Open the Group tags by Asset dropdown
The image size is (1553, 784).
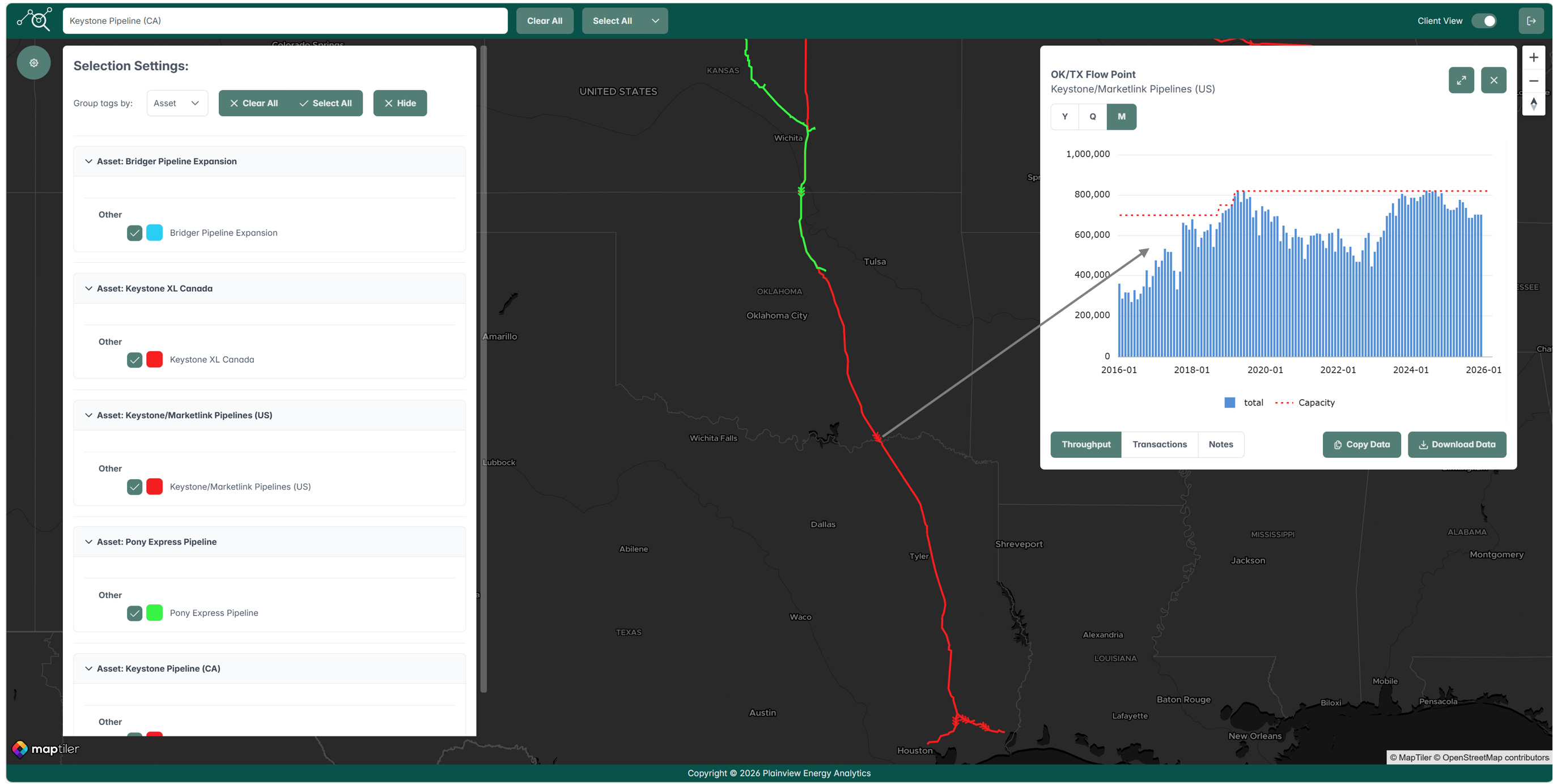pyautogui.click(x=177, y=103)
